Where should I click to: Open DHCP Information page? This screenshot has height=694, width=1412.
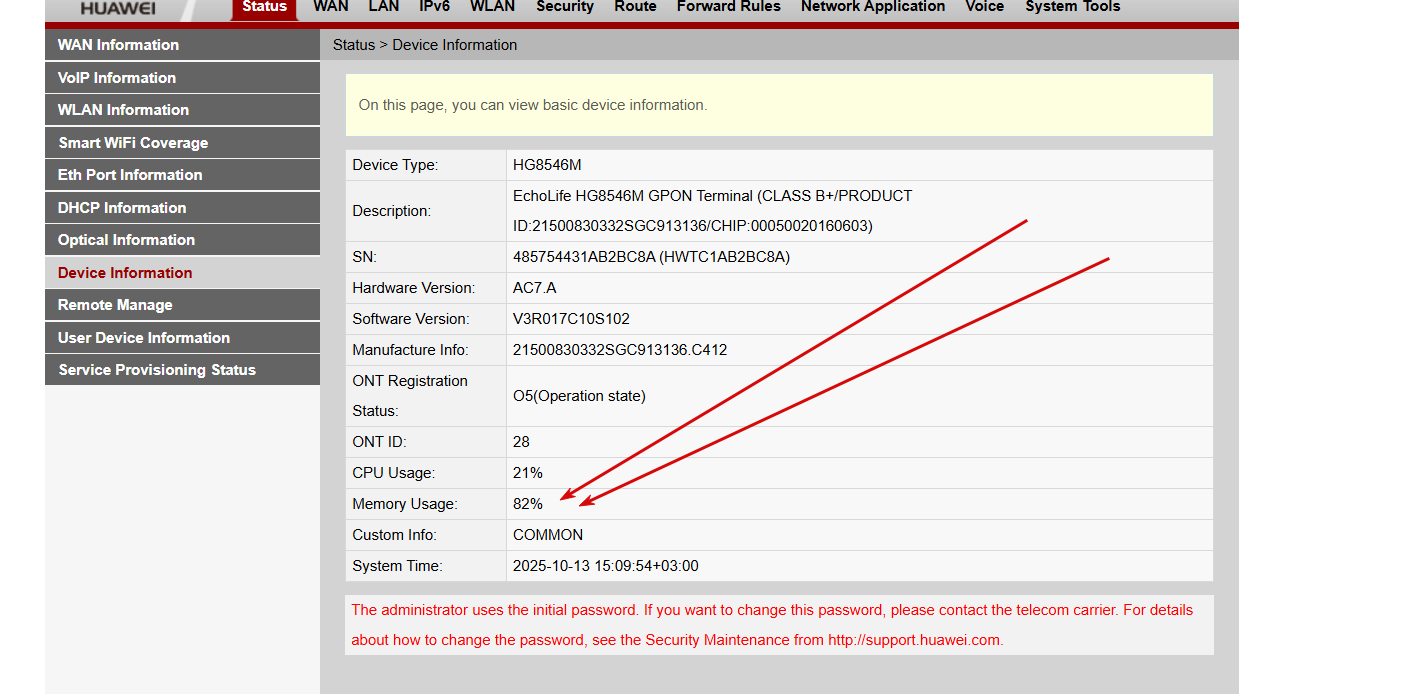coord(182,208)
